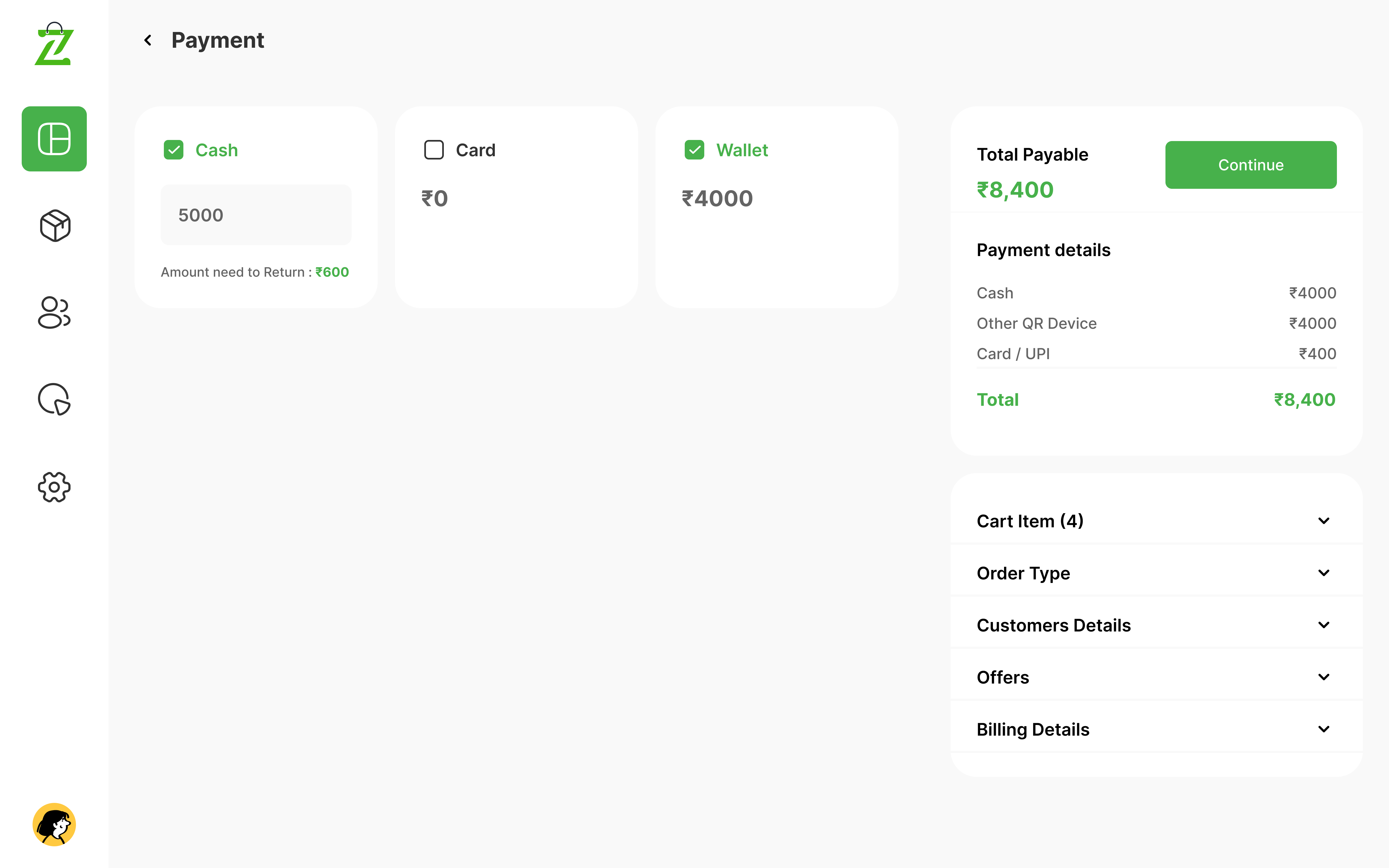Click the green Z shopping bag logo
This screenshot has width=1389, height=868.
point(54,45)
